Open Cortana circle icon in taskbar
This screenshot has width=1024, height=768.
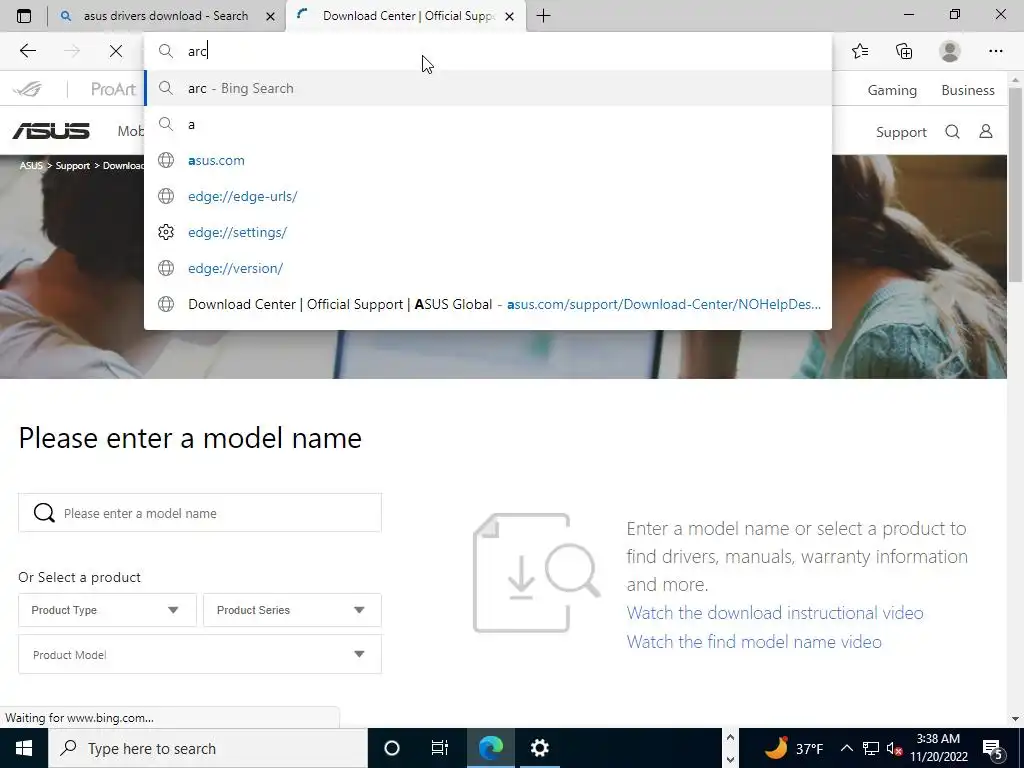pyautogui.click(x=392, y=748)
